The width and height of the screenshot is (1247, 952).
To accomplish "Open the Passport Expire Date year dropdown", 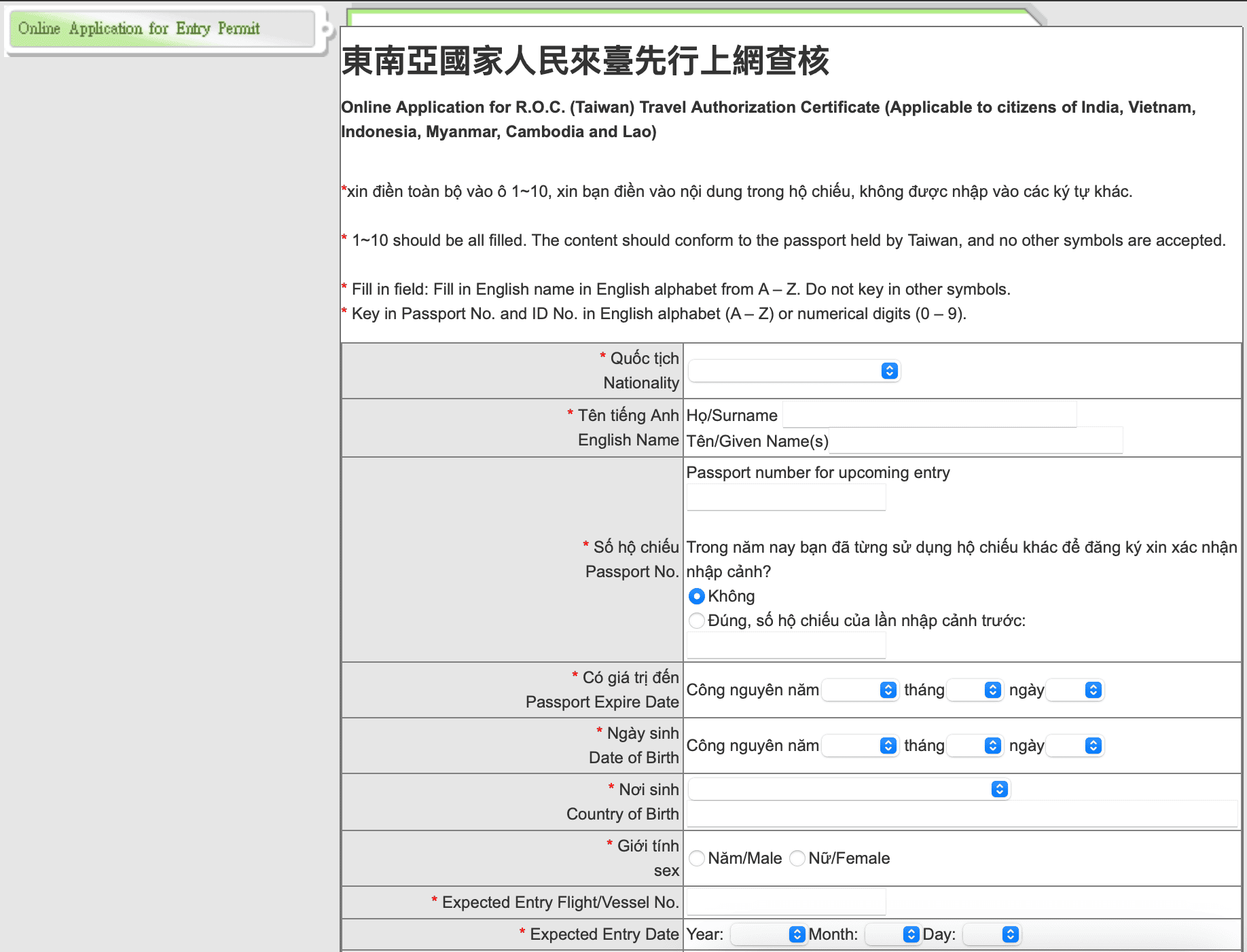I will click(860, 690).
